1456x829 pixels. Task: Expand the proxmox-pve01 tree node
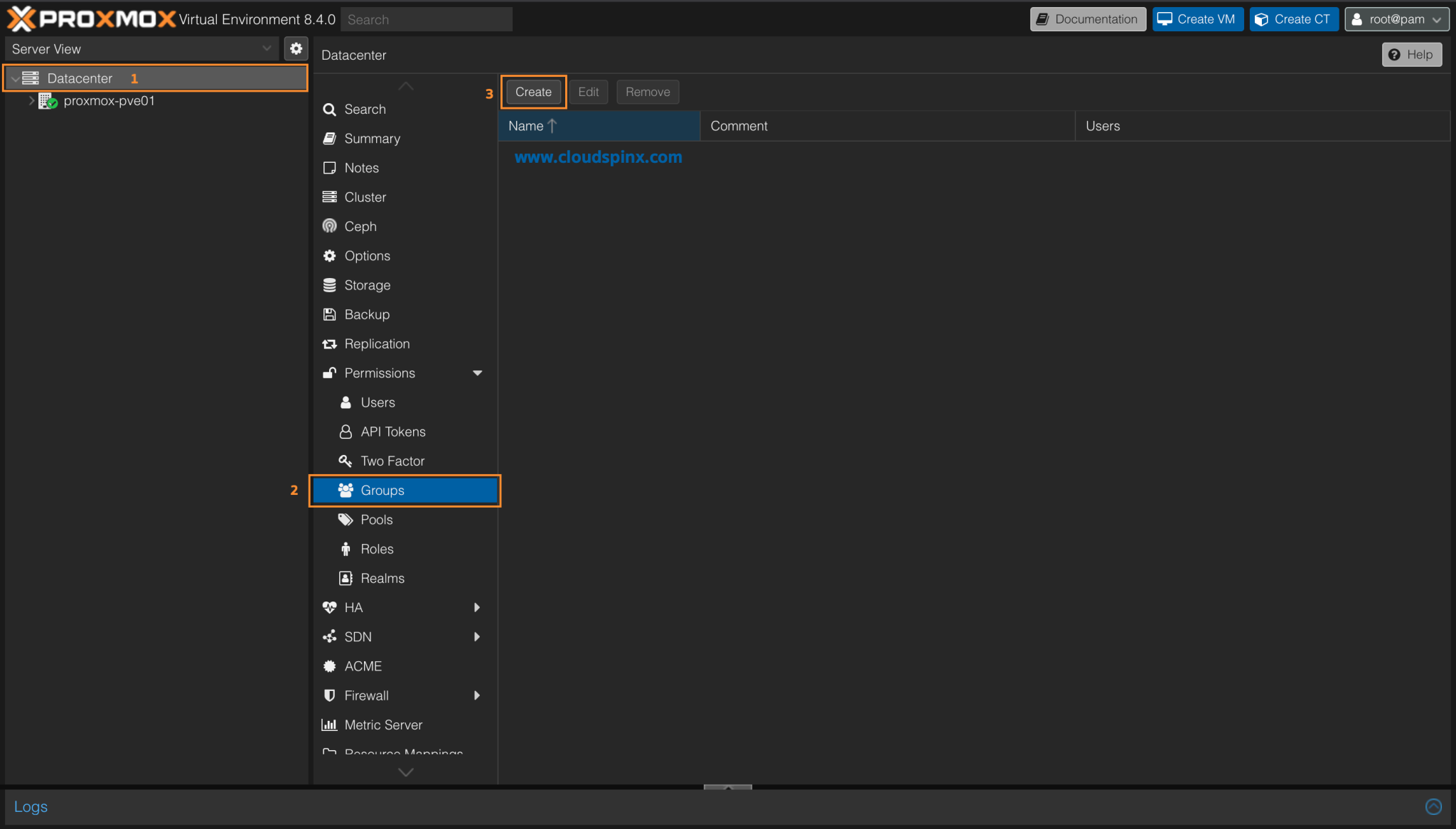coord(31,101)
